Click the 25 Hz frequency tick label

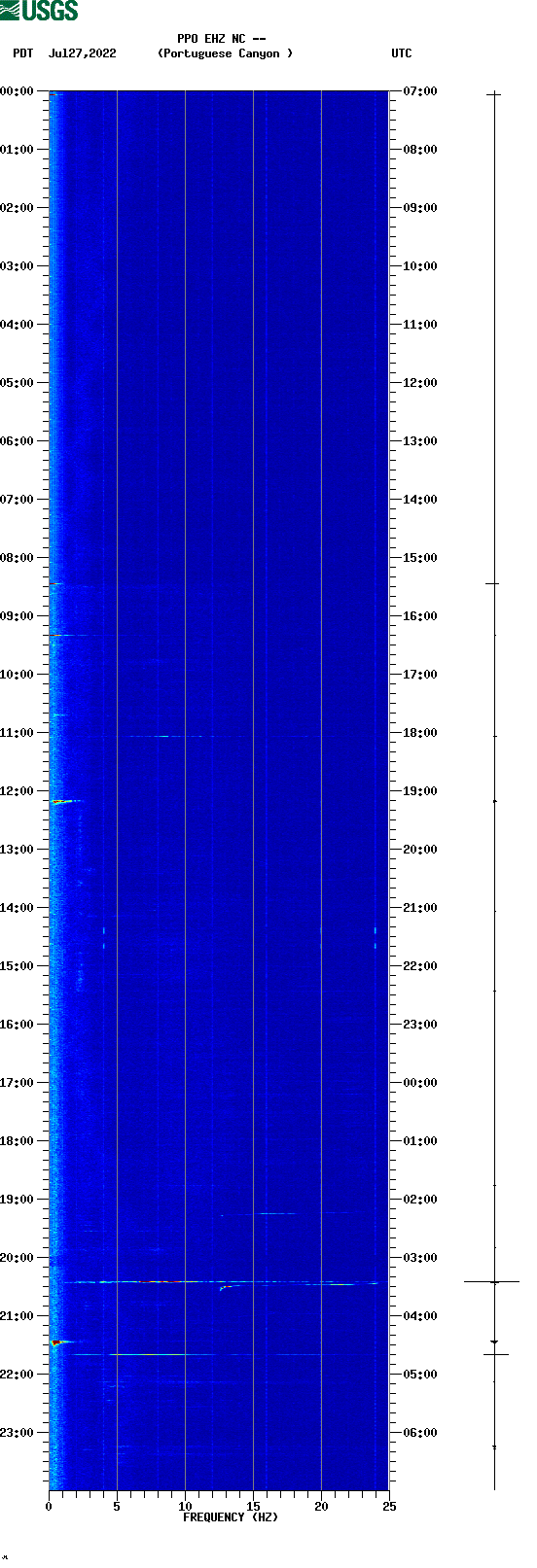[x=389, y=1507]
